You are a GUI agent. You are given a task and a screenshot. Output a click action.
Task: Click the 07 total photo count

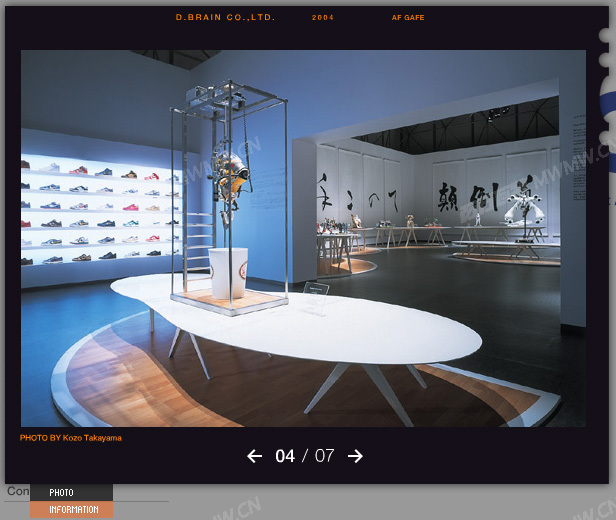[x=324, y=456]
